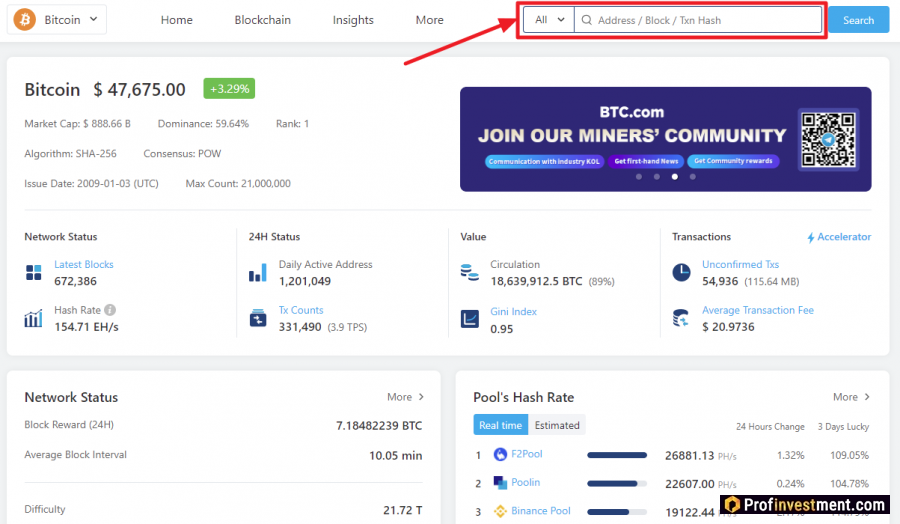Screen dimensions: 900x524
Task: Click the F2Pool hash rate bar
Action: pos(616,455)
